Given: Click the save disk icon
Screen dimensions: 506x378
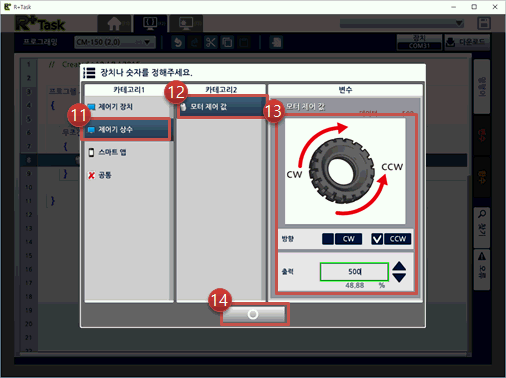Looking at the screenshot, I should click(484, 23).
